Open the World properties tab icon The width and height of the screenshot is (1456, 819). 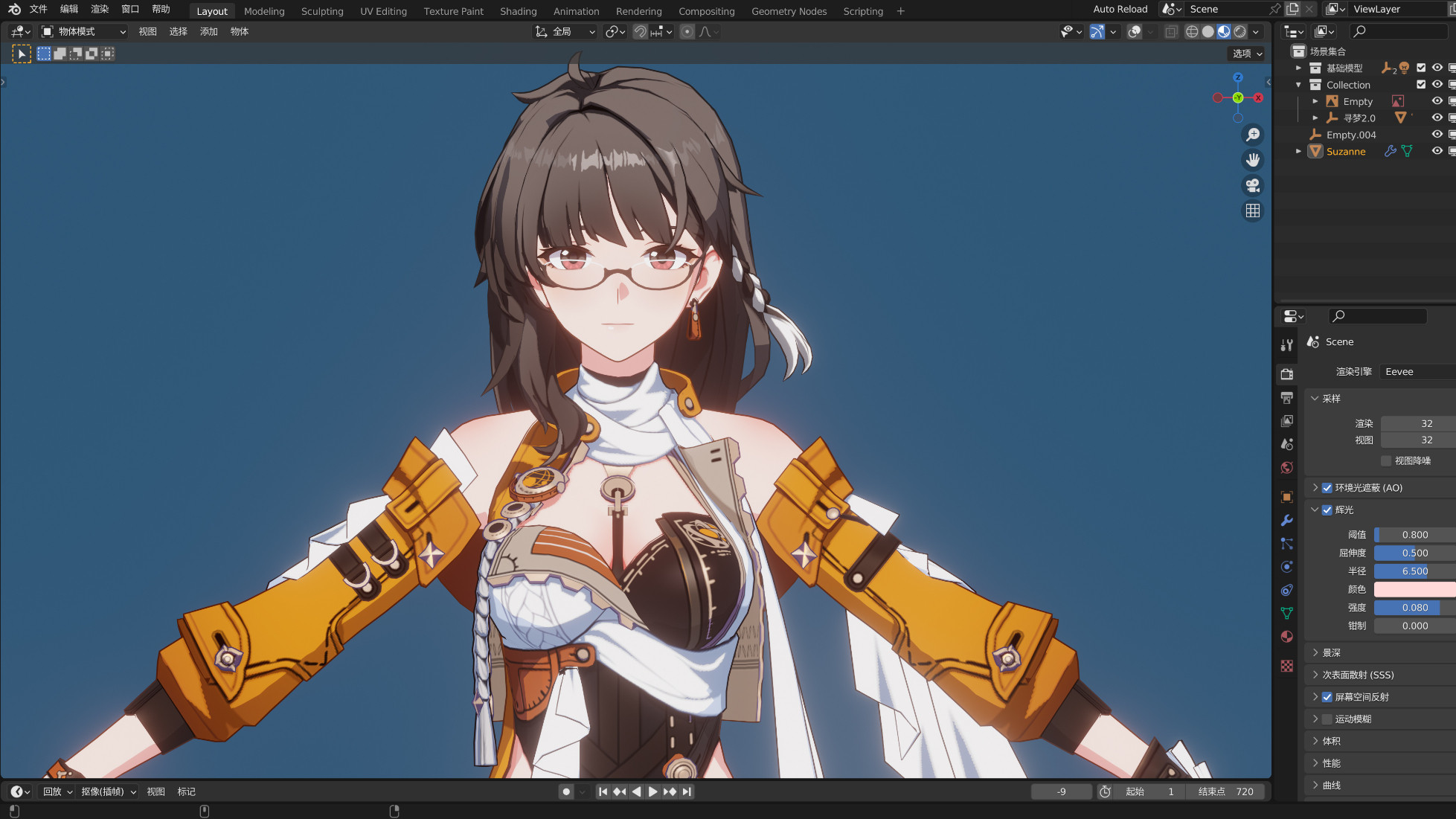pos(1286,468)
